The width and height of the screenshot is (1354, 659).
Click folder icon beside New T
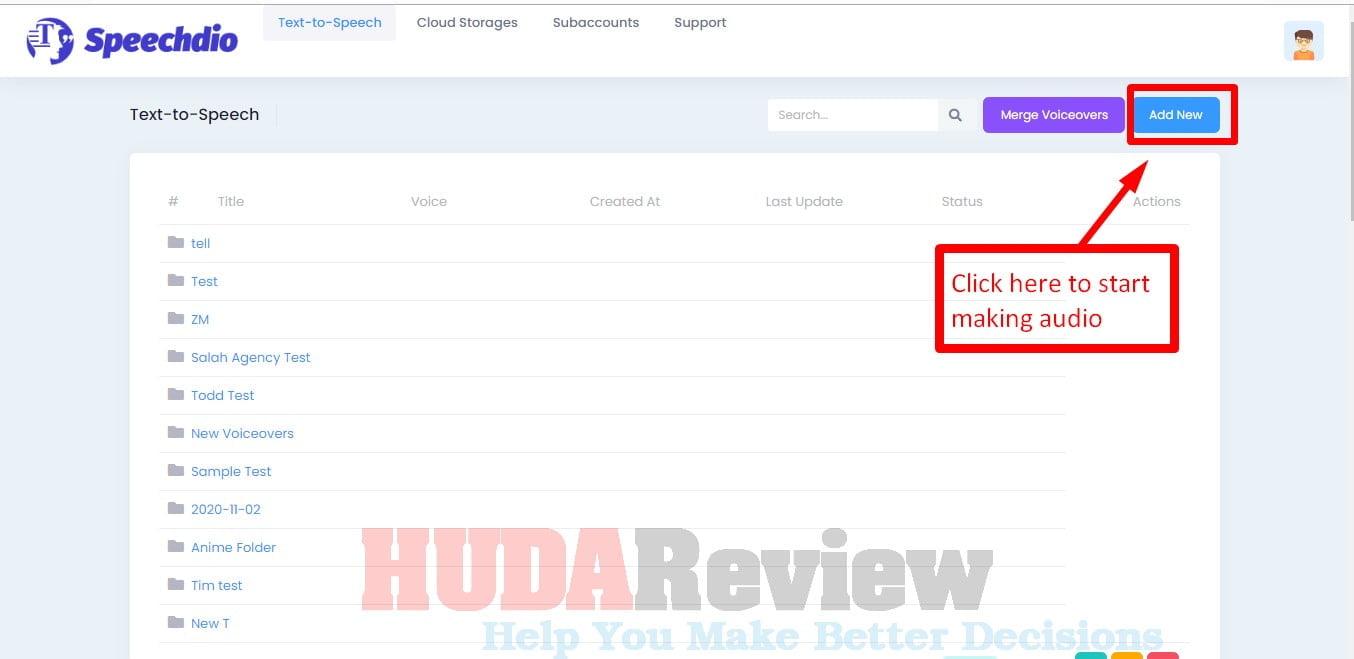[x=176, y=622]
